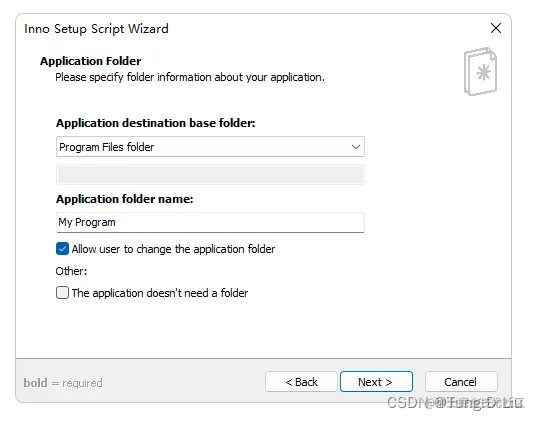Screen dimensions: 537x421
Task: Click the 'Other:' label
Action: 71,271
